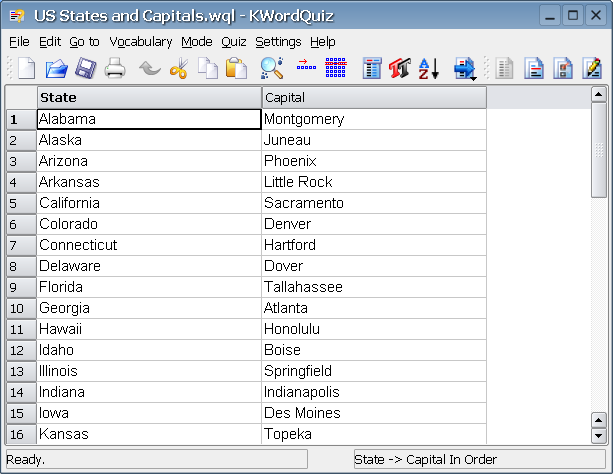Copy selection using the two-pages icon

208,68
